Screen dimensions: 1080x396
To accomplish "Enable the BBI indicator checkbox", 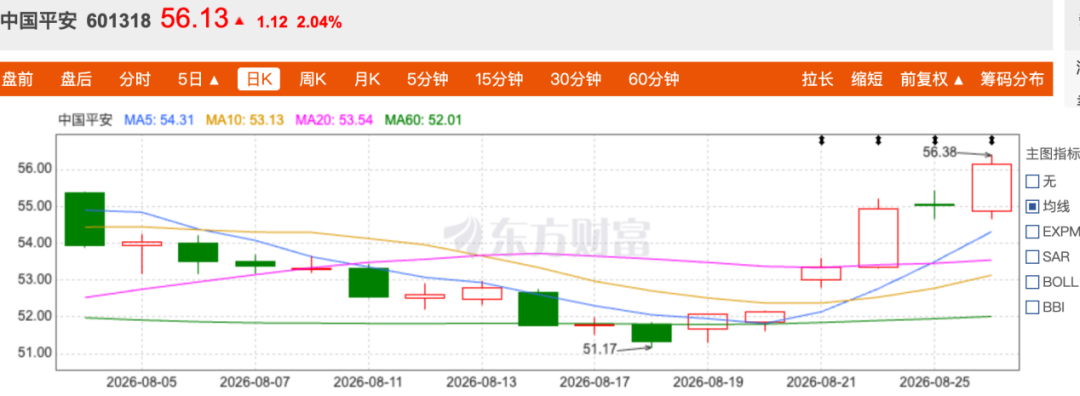I will [1032, 306].
